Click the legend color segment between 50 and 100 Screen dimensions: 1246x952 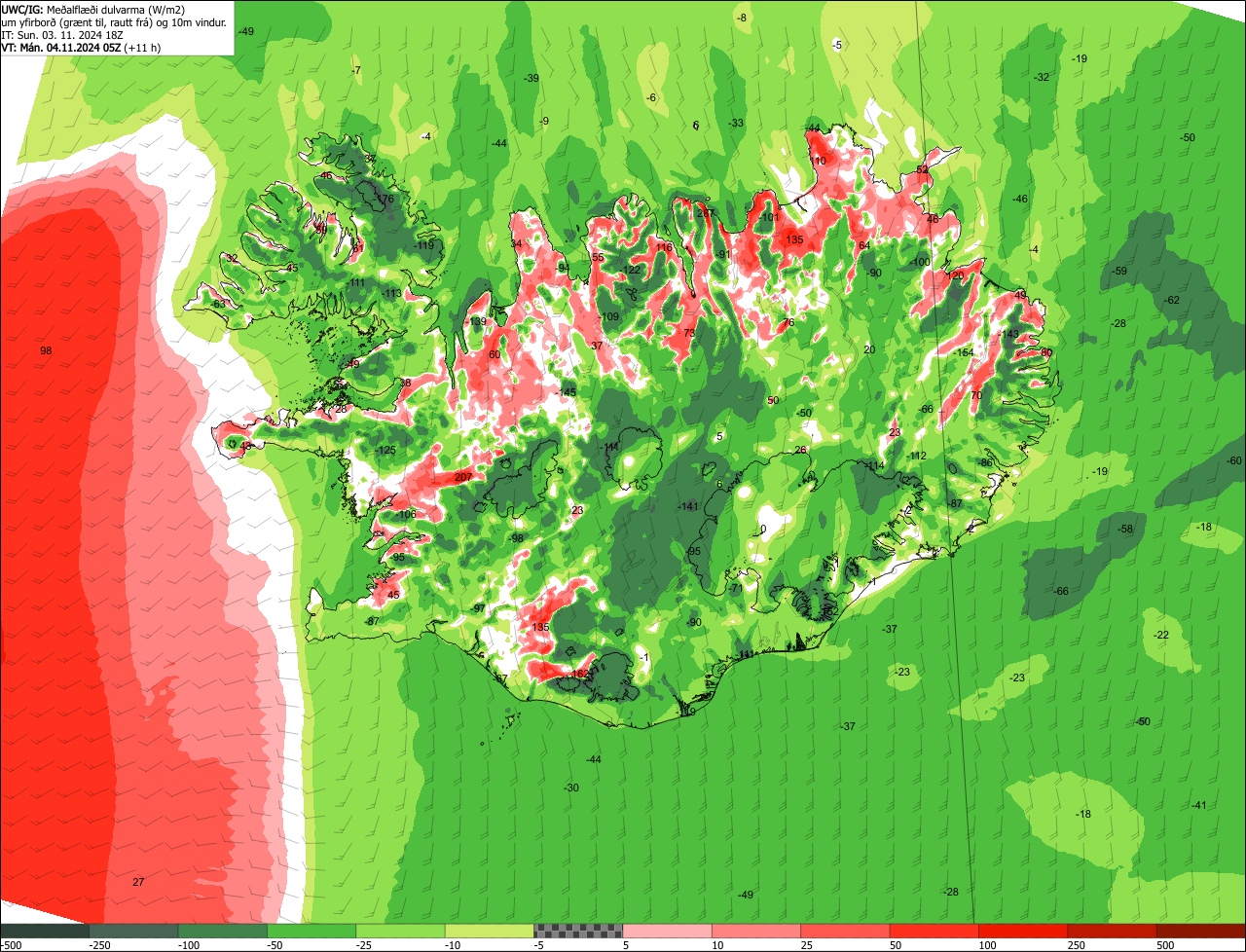[936, 931]
